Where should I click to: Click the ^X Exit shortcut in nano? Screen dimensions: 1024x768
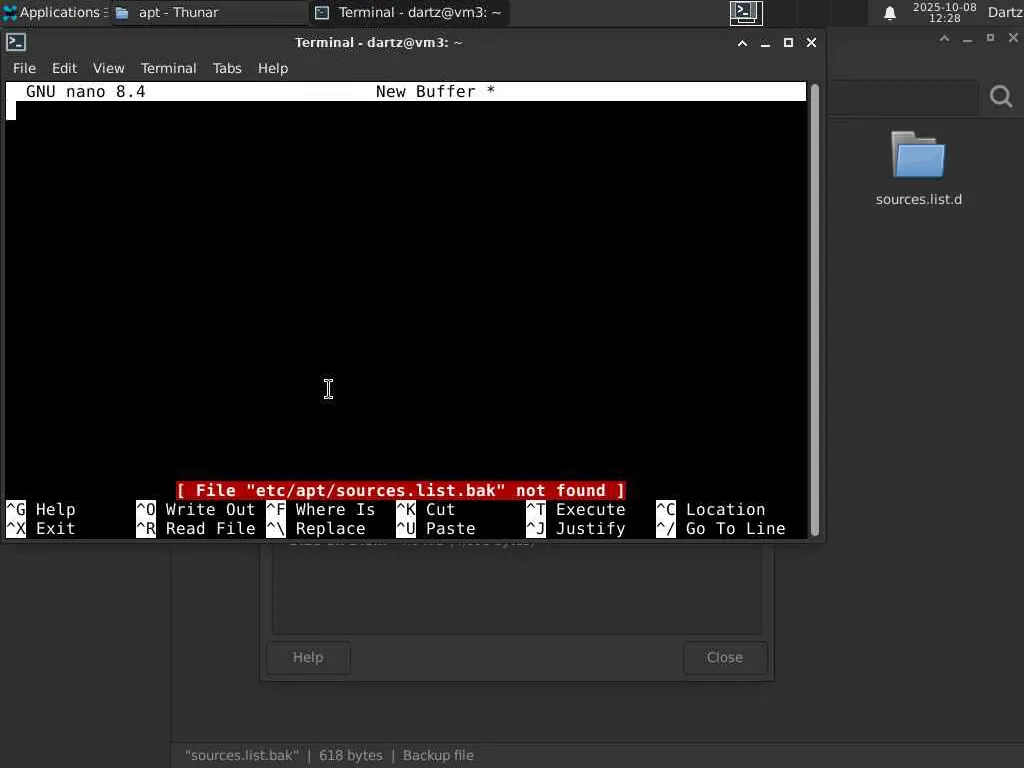click(x=40, y=528)
